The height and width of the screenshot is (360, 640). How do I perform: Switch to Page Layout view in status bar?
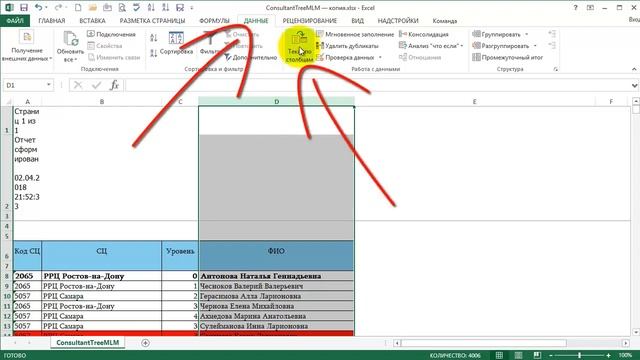coord(518,355)
